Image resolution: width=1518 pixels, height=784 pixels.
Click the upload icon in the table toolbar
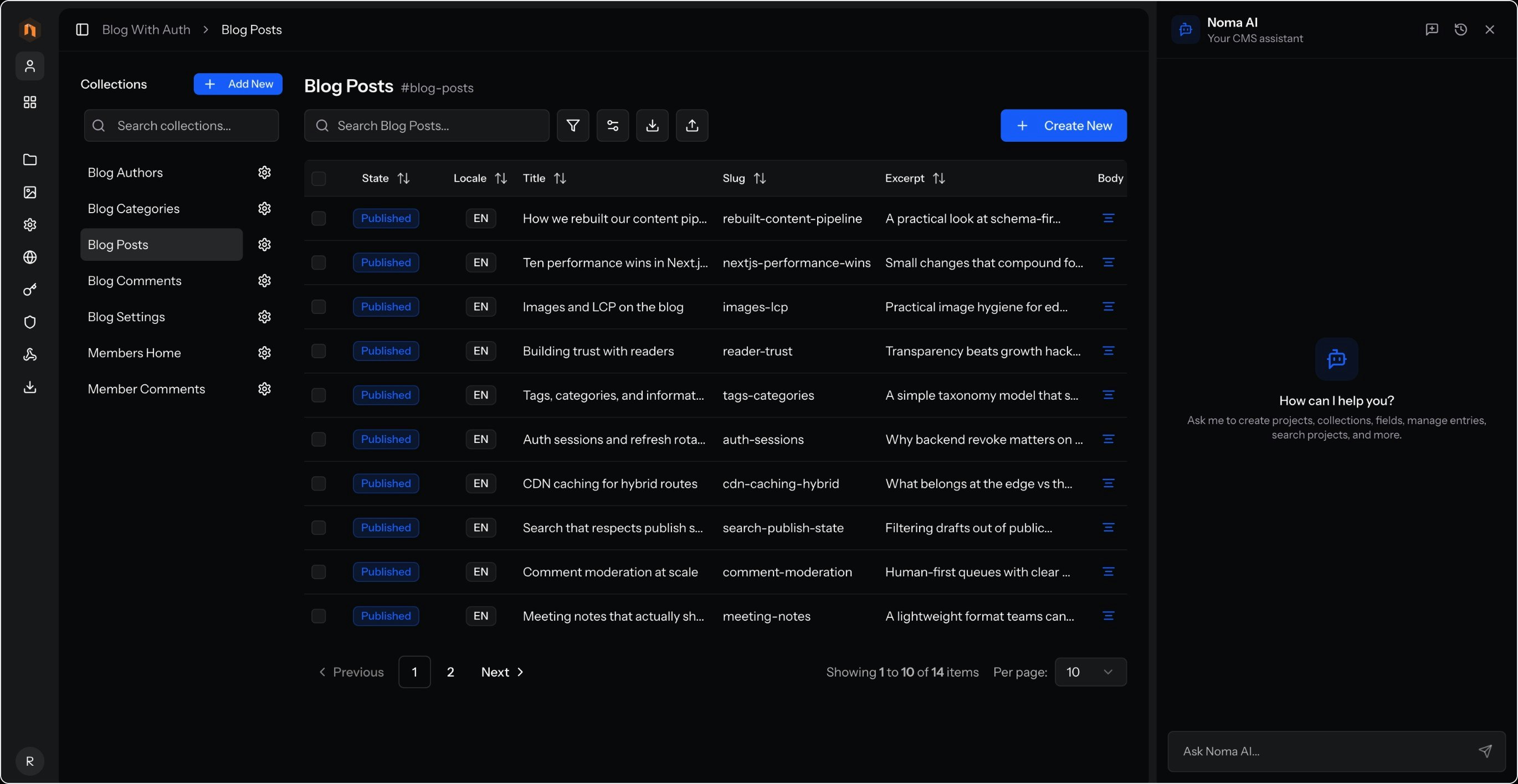(692, 126)
